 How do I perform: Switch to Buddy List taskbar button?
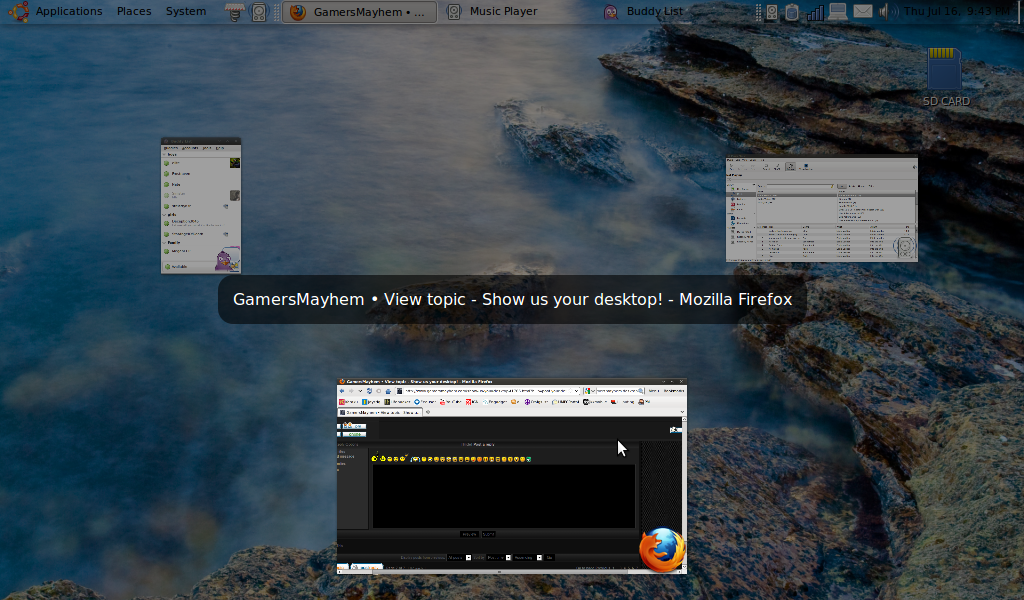pyautogui.click(x=645, y=12)
